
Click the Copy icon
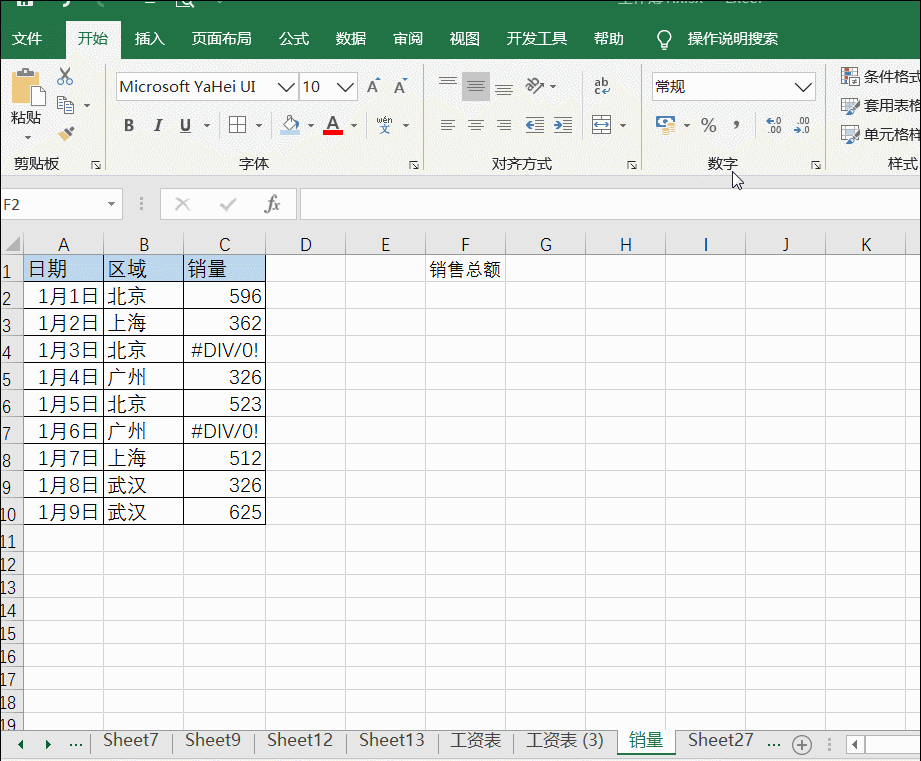[x=65, y=105]
